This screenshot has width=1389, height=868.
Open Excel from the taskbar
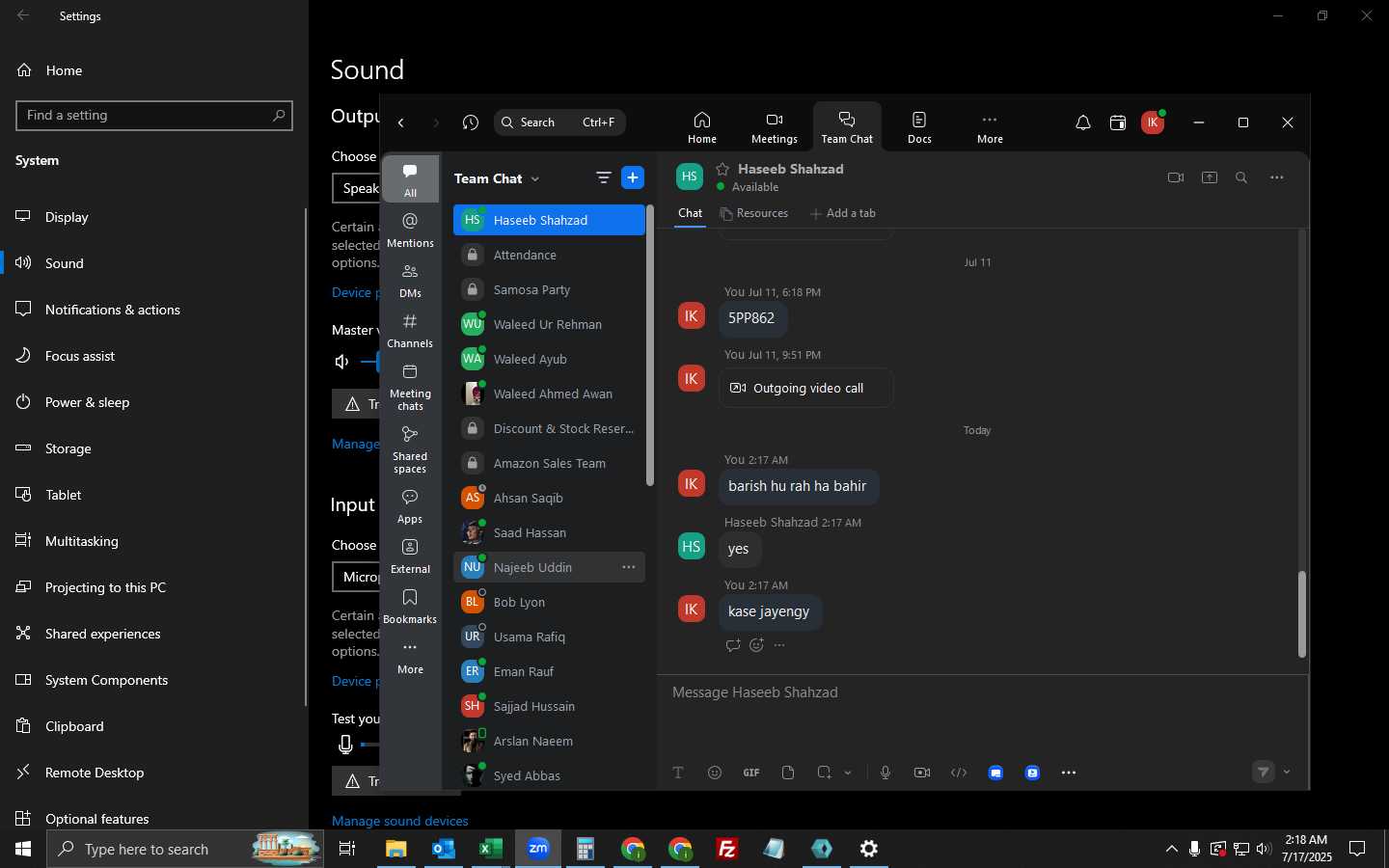(490, 849)
